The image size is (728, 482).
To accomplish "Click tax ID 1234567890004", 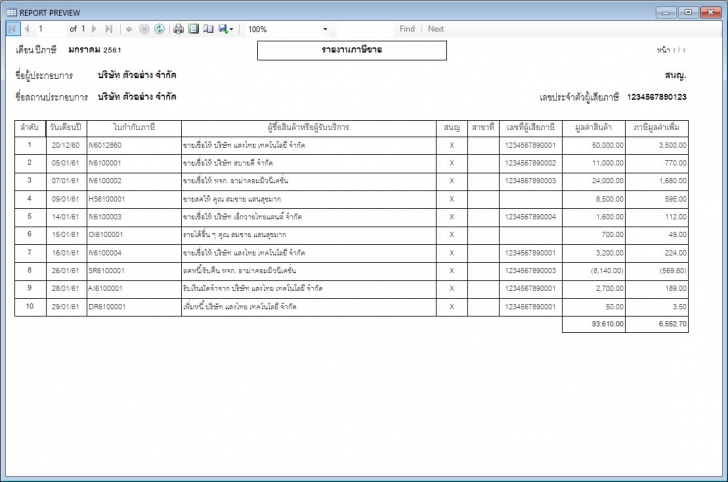I will 530,217.
